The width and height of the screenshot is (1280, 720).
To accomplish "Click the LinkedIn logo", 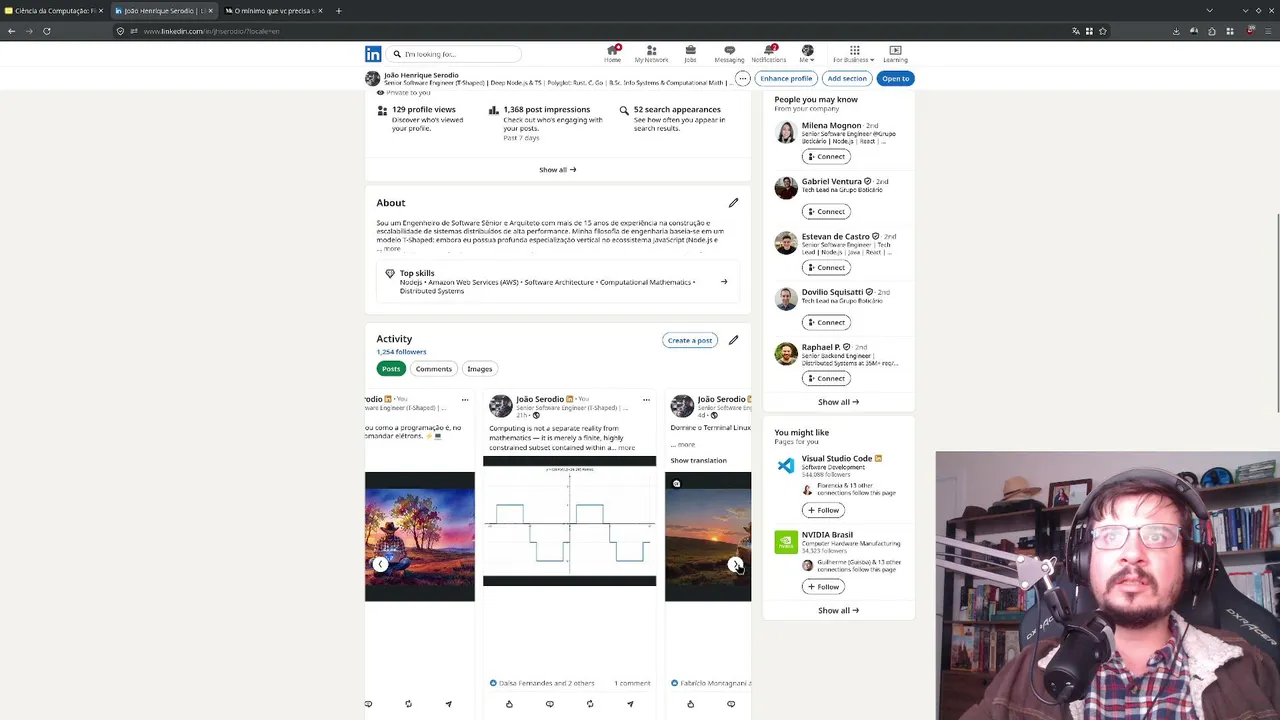I will pos(373,54).
